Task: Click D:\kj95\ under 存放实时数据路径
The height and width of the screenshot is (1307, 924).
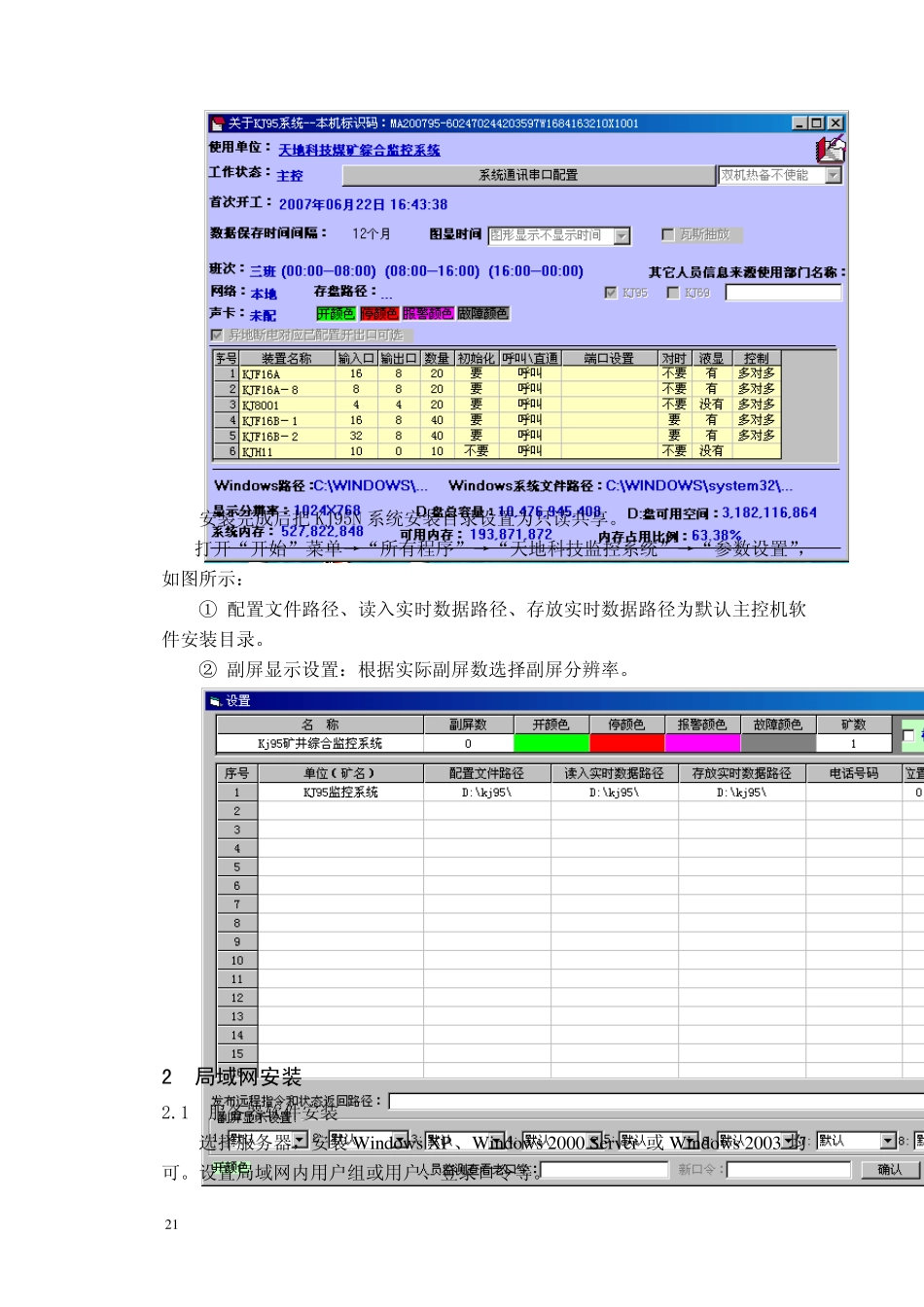Action: click(741, 793)
